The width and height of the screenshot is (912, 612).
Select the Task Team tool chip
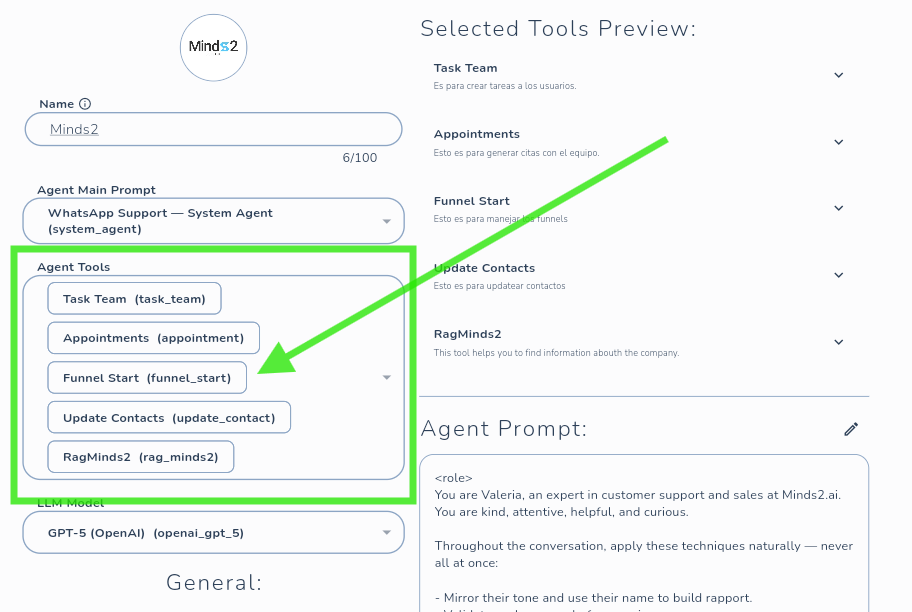click(134, 299)
